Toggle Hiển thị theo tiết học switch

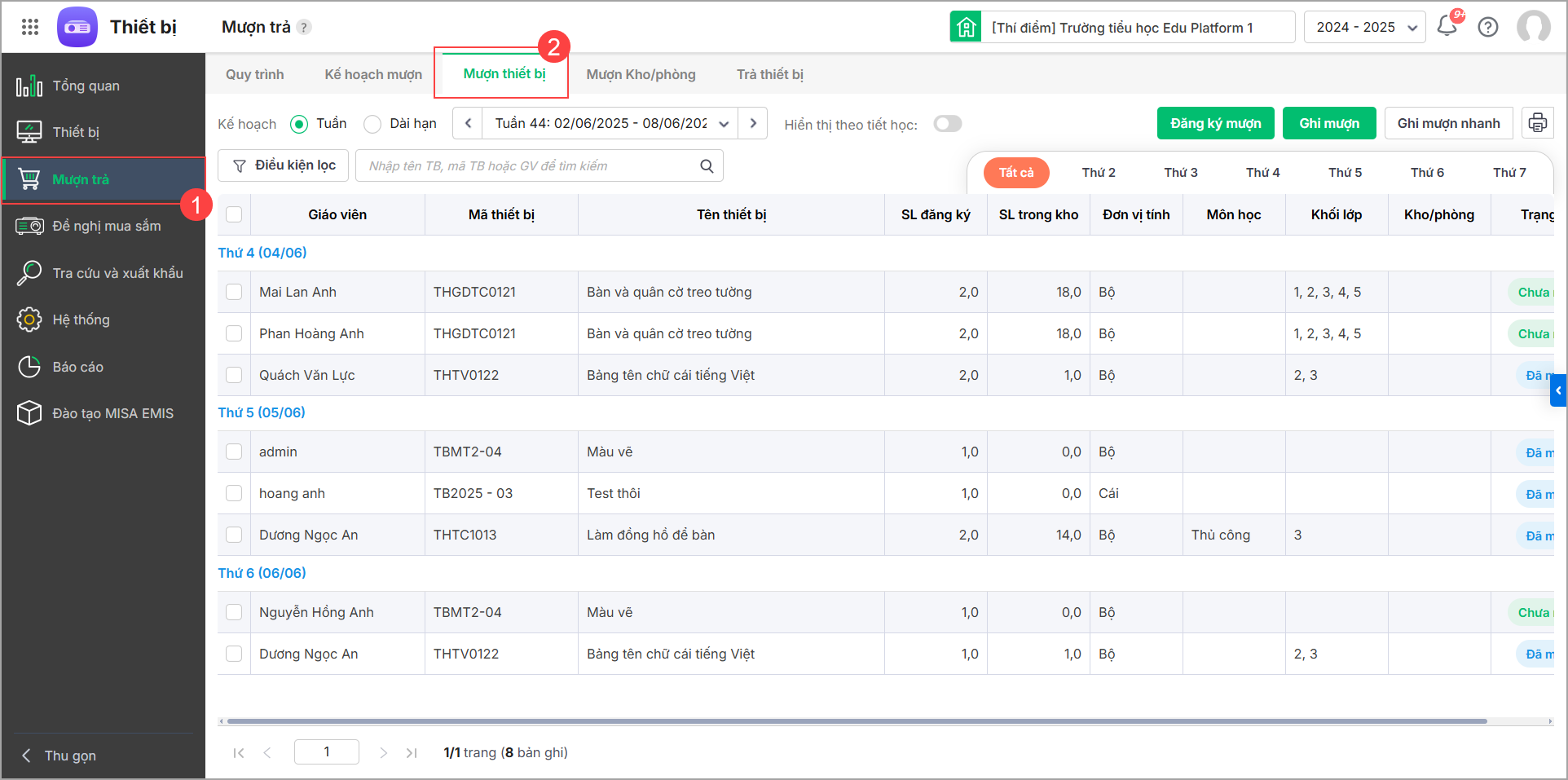coord(947,124)
